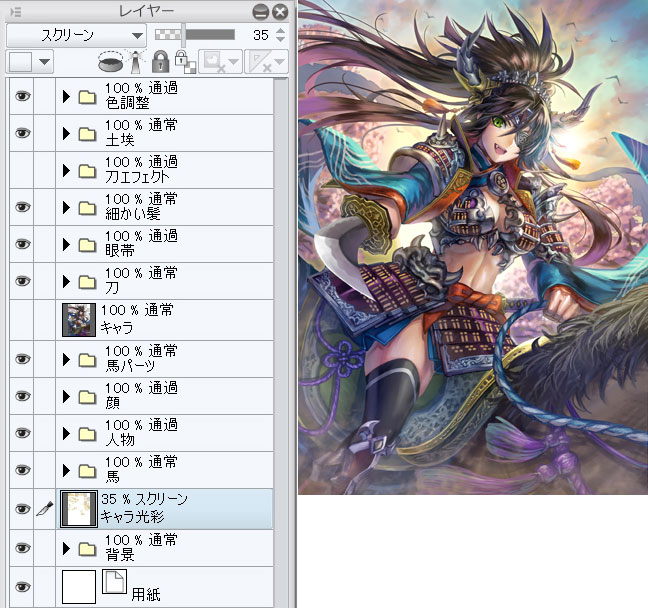Hide the 色調整 folder
Image resolution: width=648 pixels, height=608 pixels.
point(22,96)
